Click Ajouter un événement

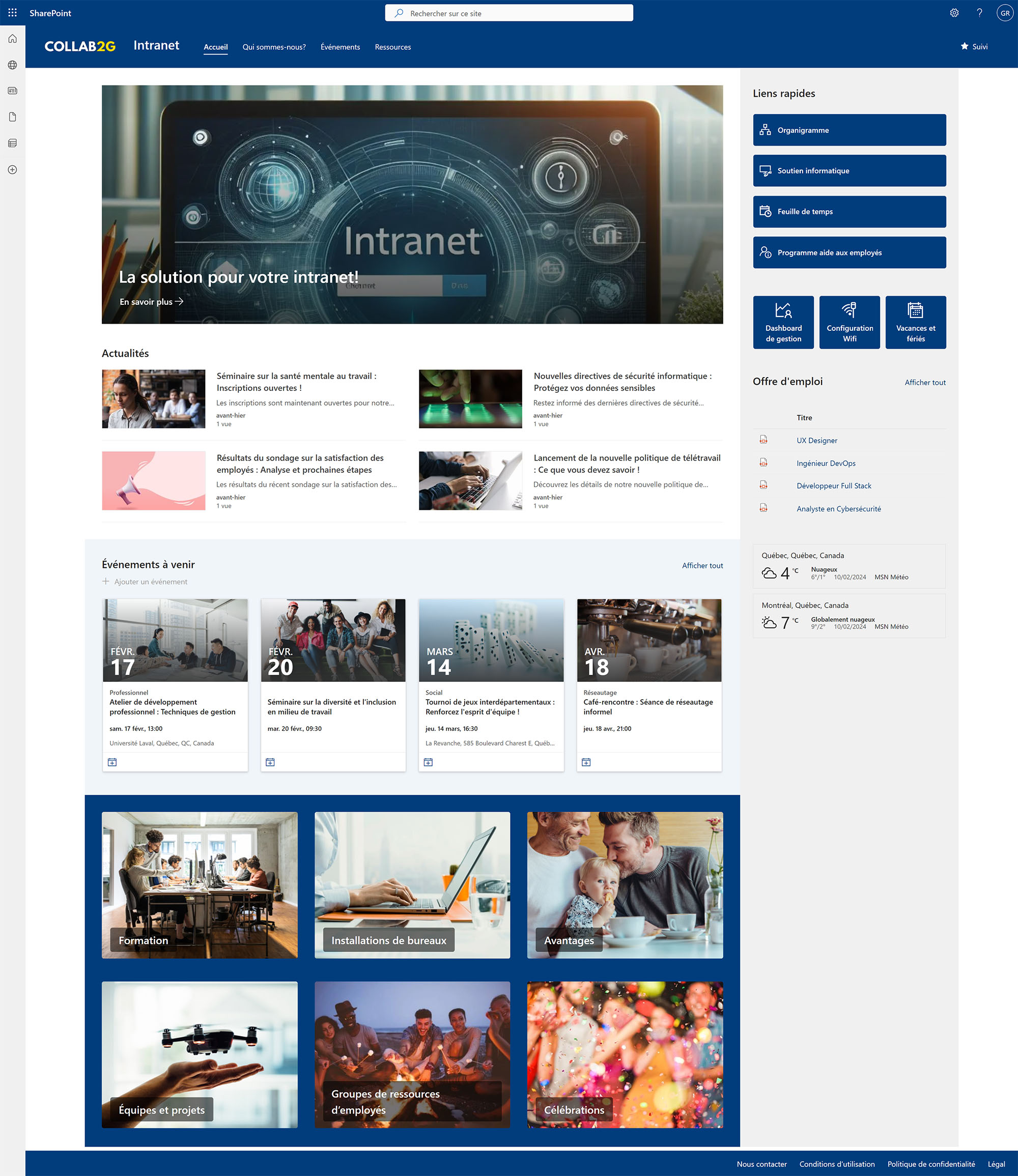(145, 582)
